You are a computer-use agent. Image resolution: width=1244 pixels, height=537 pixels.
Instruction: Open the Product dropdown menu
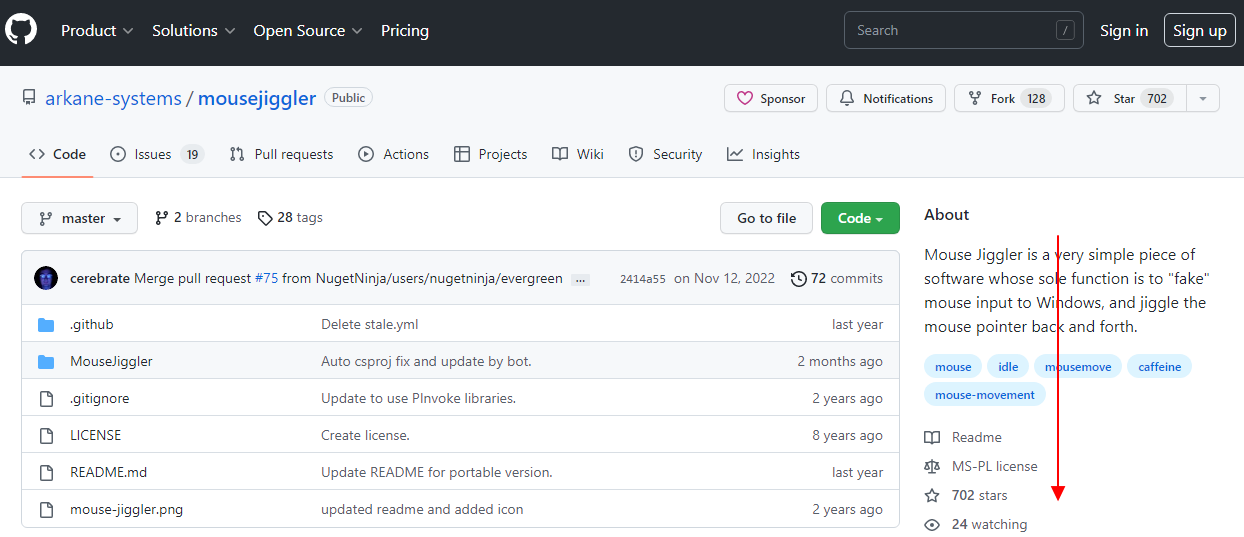[x=97, y=30]
